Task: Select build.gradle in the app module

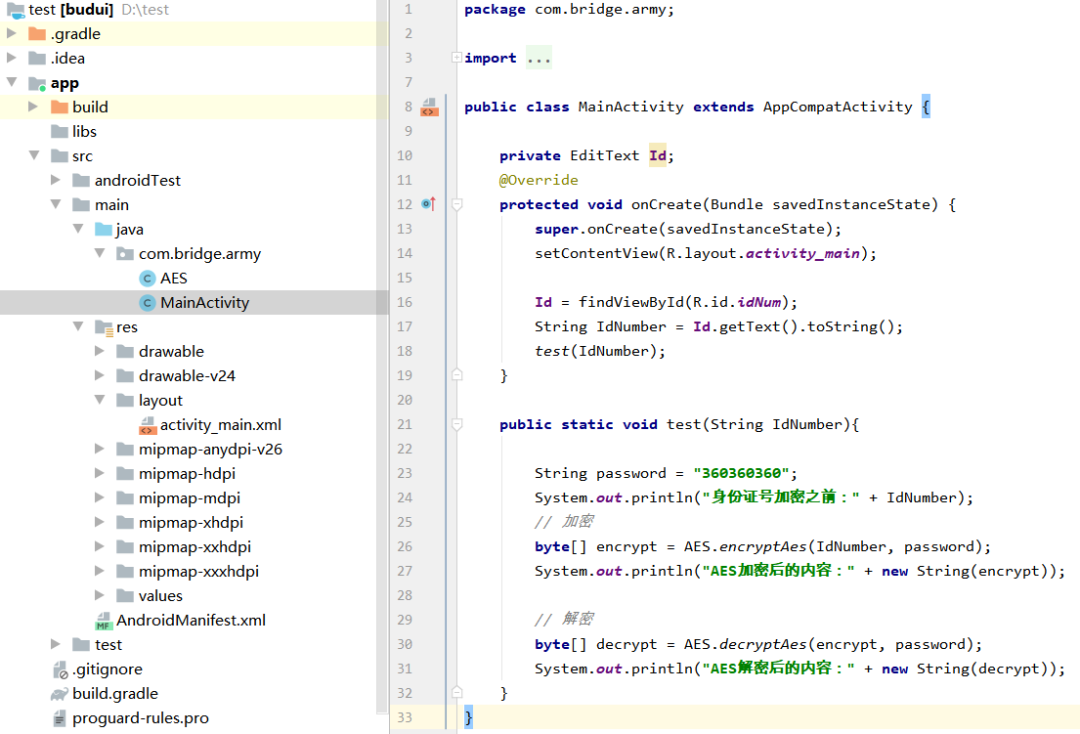Action: 115,693
